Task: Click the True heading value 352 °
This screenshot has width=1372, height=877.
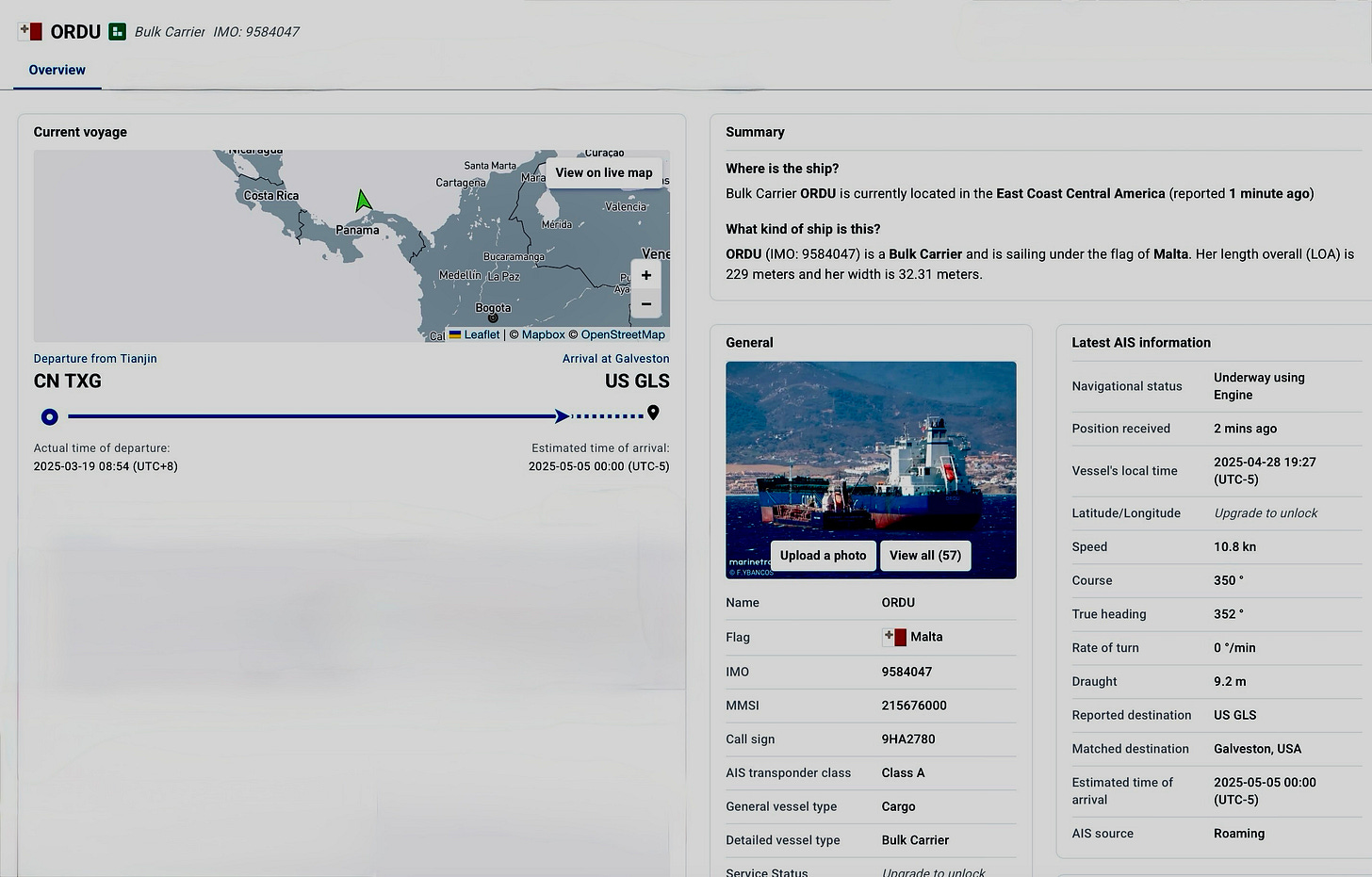Action: 1229,614
